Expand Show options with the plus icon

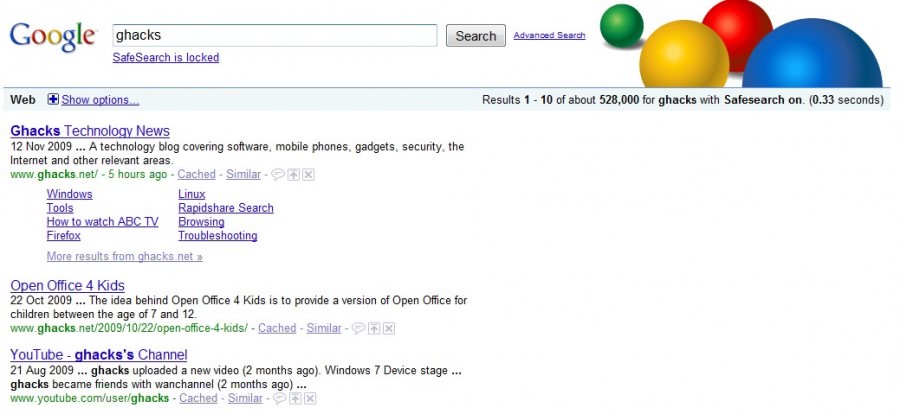53,100
